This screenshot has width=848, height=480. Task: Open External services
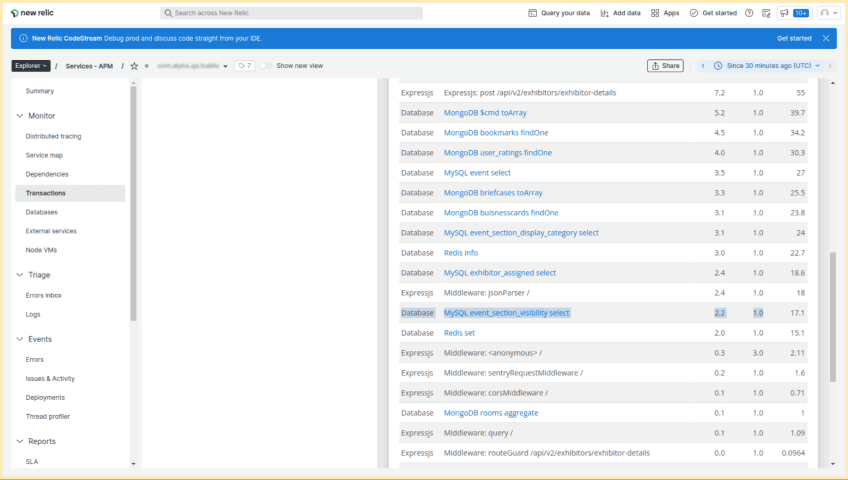pos(51,231)
